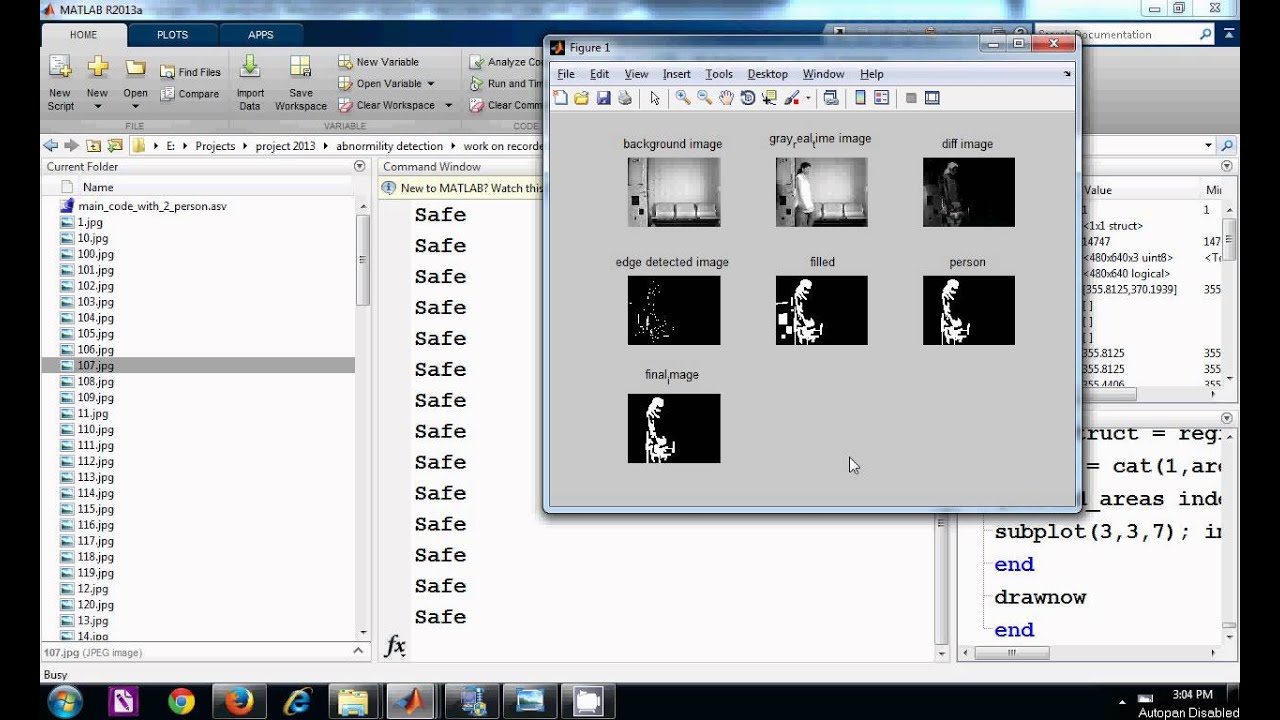This screenshot has width=1280, height=720.
Task: Click the New plus icon
Action: 97,68
